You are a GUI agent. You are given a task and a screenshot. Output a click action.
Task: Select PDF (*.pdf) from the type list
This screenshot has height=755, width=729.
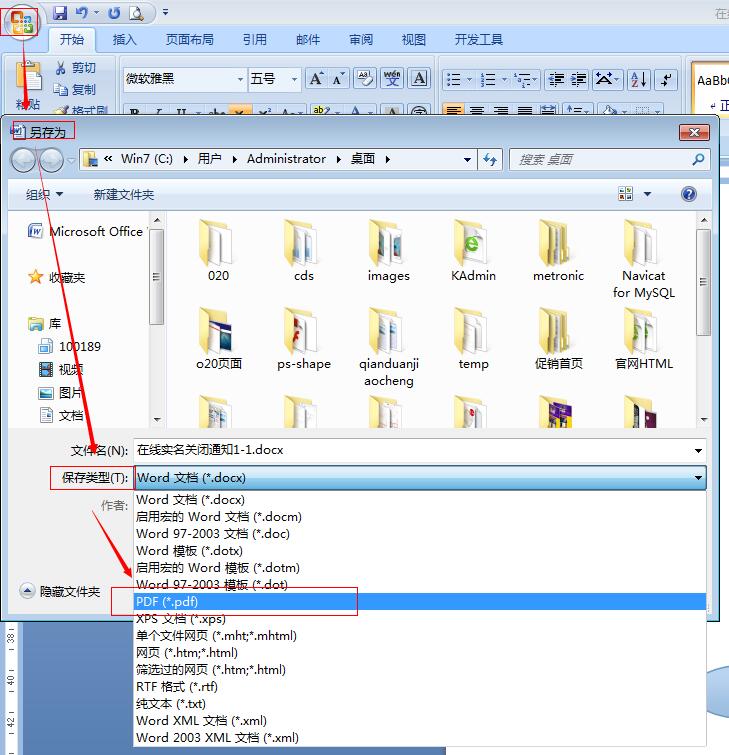pos(419,601)
